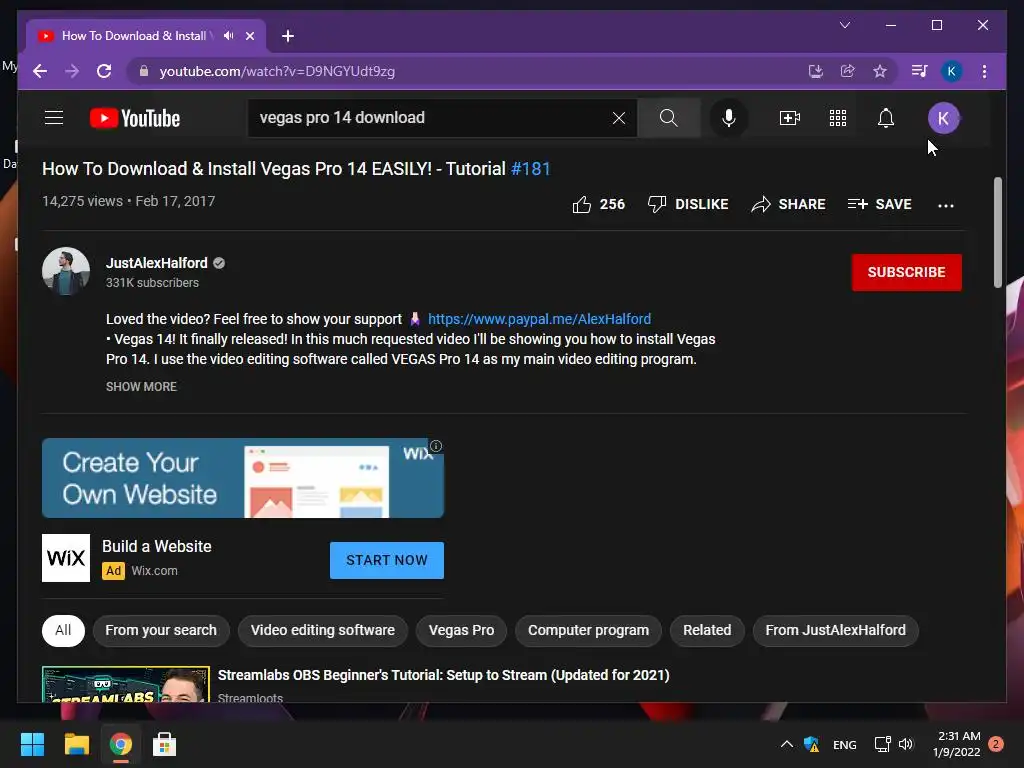The width and height of the screenshot is (1024, 768).
Task: Open the Streamlabs video thumbnail
Action: pos(126,684)
